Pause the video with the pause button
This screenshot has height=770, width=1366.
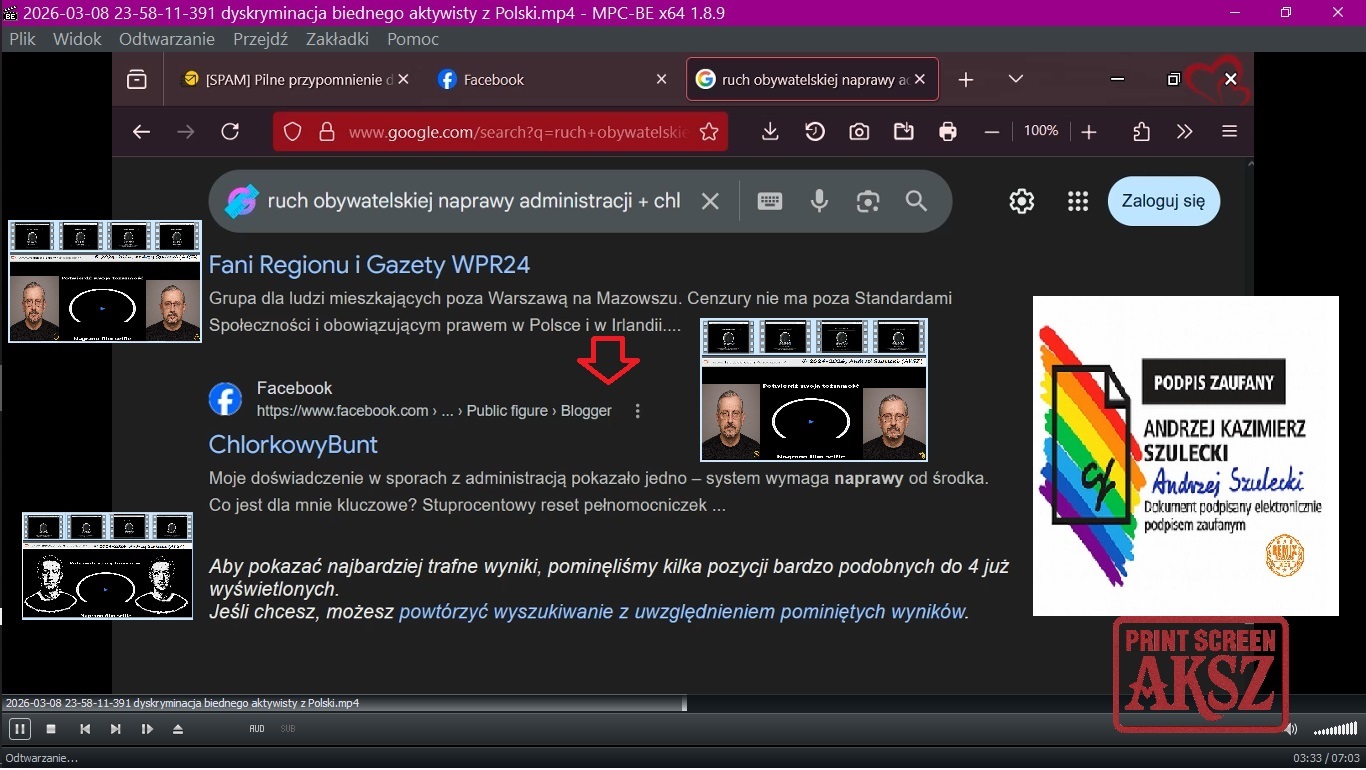pos(19,729)
